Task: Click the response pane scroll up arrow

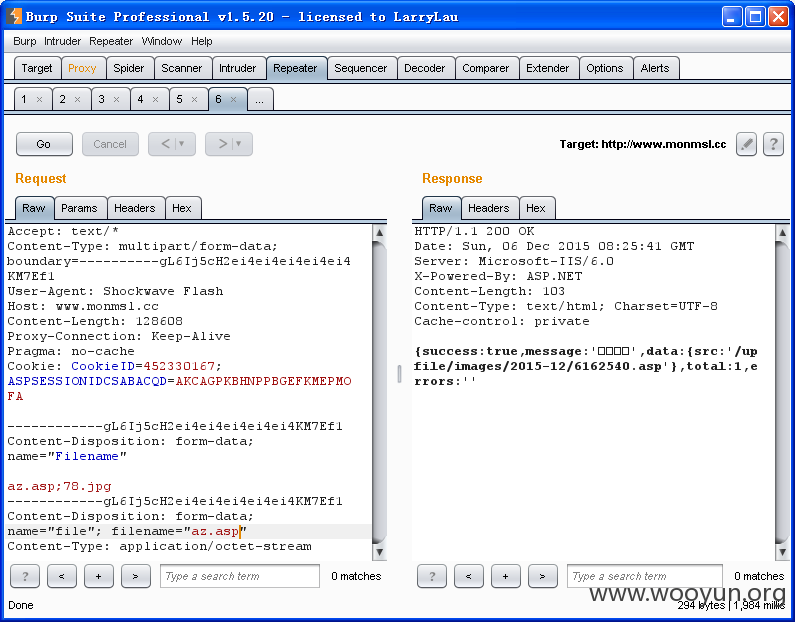Action: (782, 233)
